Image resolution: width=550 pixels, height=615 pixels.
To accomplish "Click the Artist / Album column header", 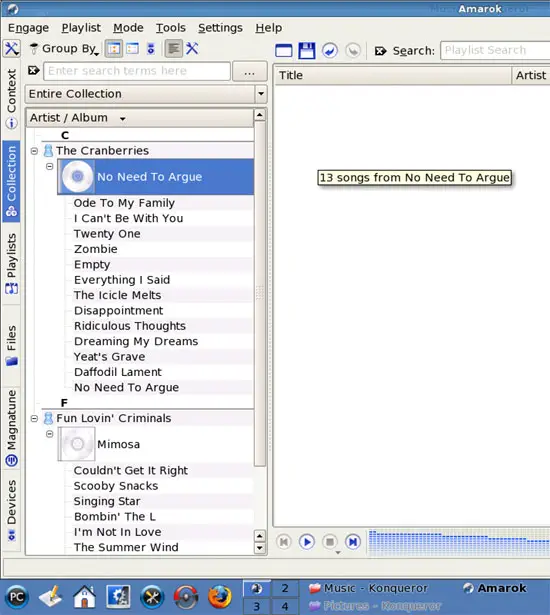I will (x=140, y=118).
